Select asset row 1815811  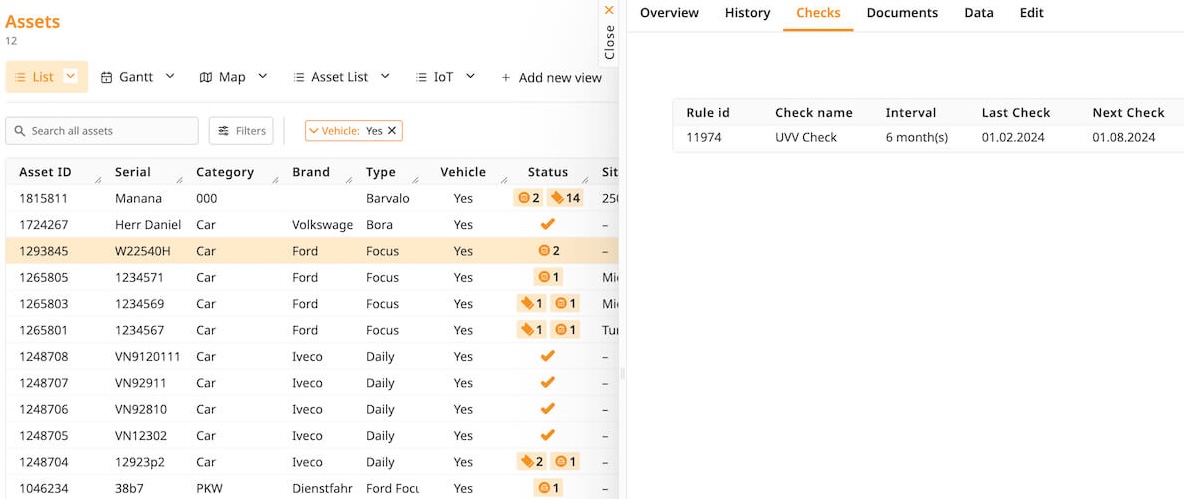coord(312,198)
